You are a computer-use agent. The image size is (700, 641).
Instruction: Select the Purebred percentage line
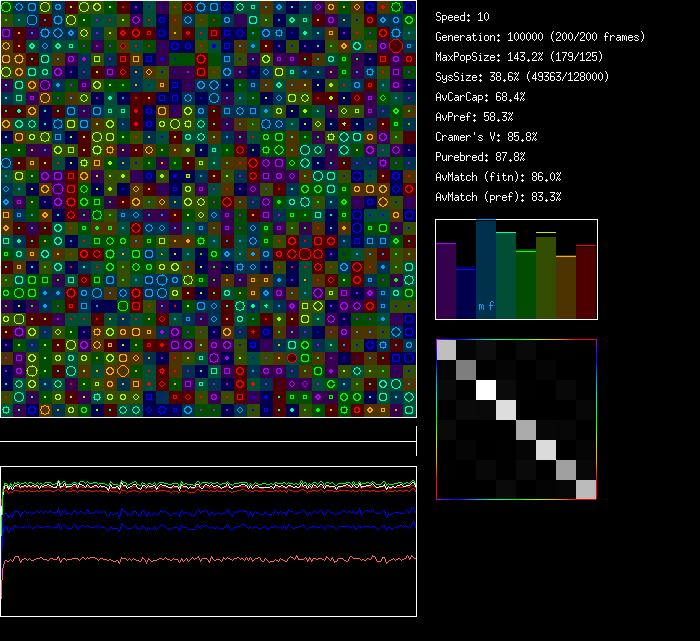[480, 157]
